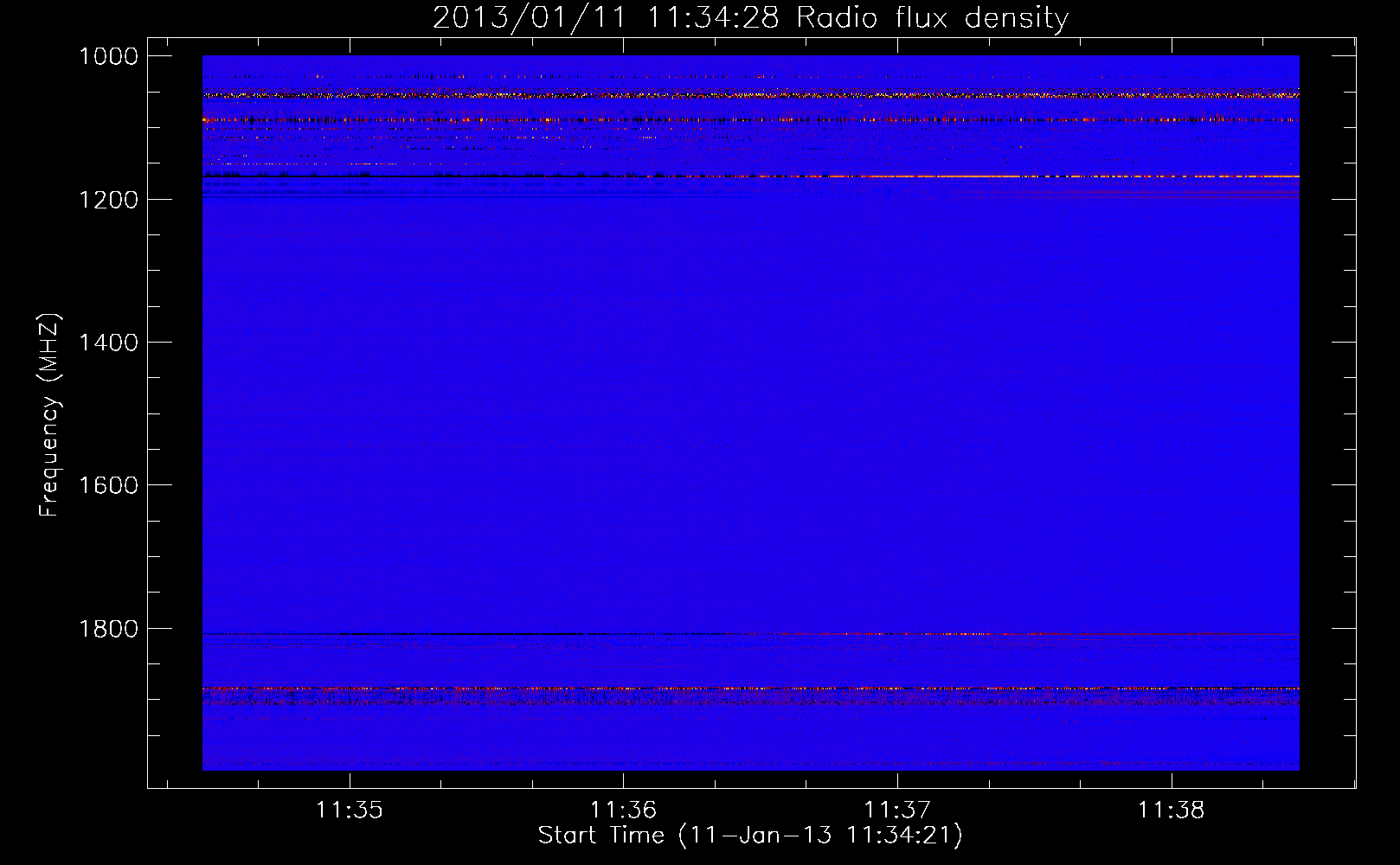Select the 1600 frequency tick label
1400x865 pixels.
click(x=109, y=485)
